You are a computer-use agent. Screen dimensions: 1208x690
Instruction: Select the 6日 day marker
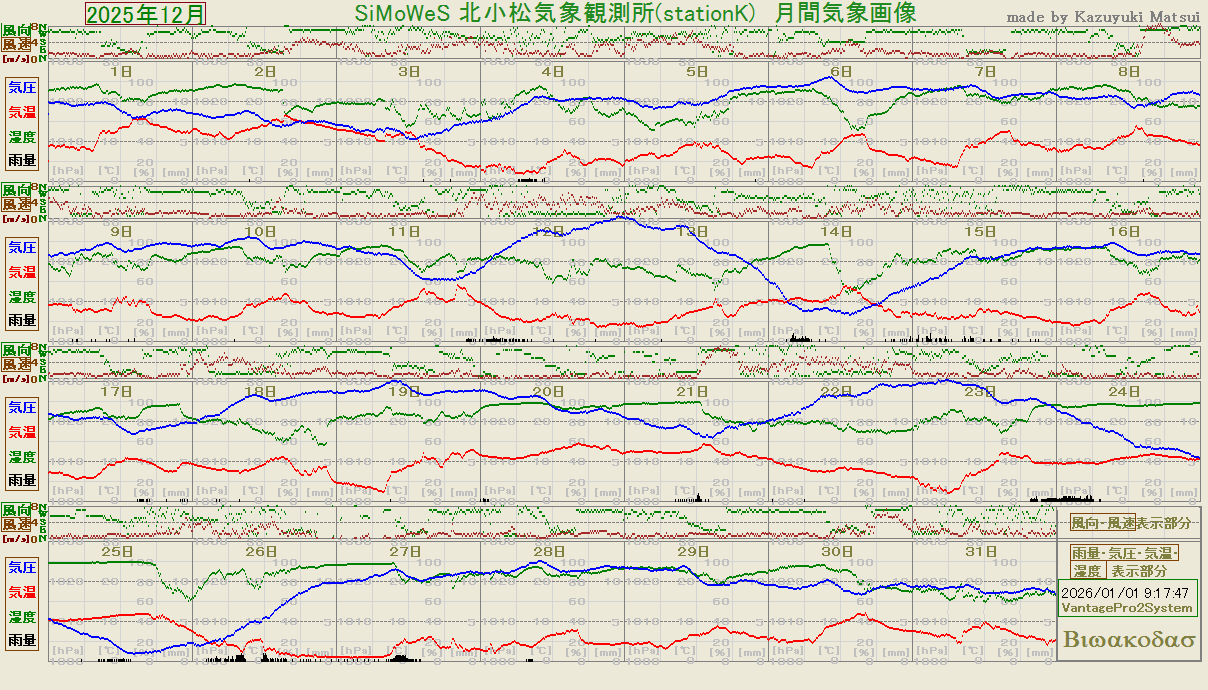840,72
